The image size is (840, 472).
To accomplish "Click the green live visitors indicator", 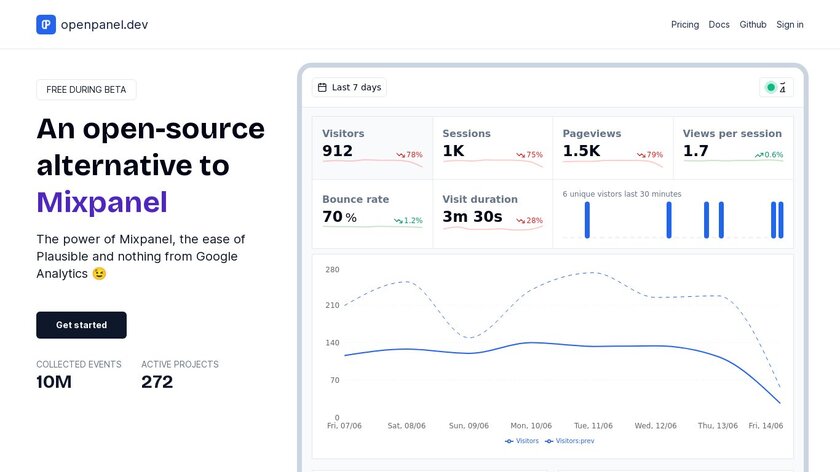I will point(771,88).
